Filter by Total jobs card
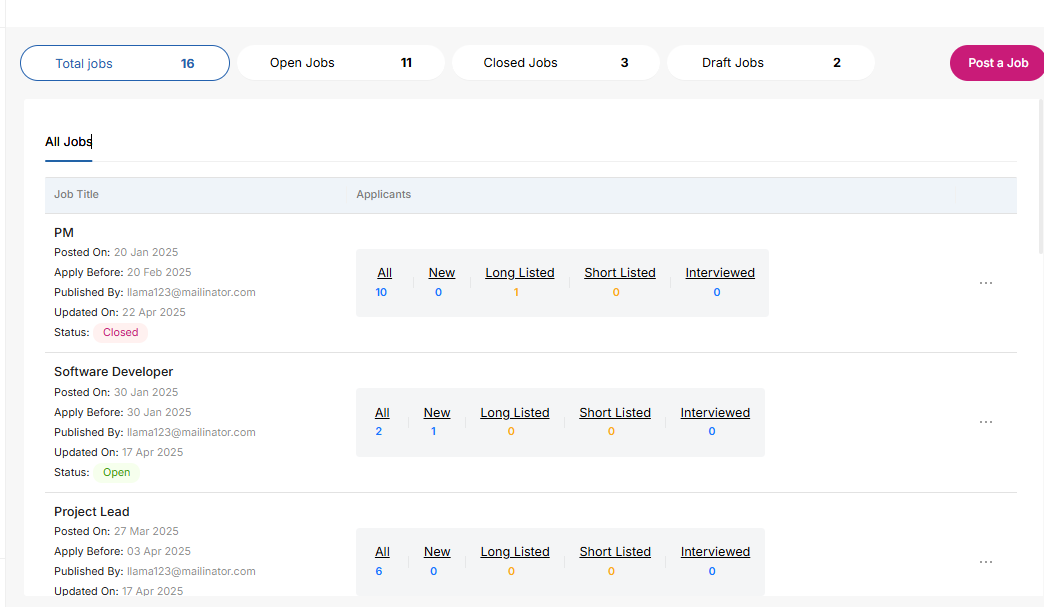The image size is (1044, 607). [125, 63]
